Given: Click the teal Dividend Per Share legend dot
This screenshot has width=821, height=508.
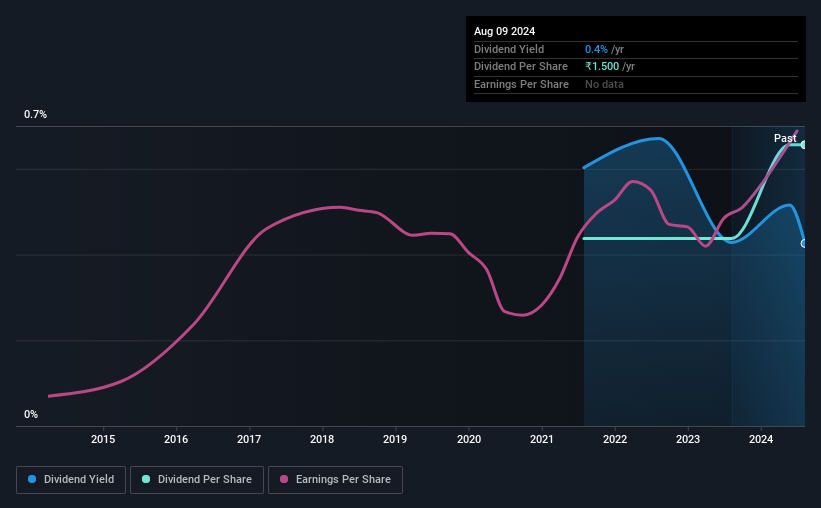Looking at the screenshot, I should click(x=146, y=479).
